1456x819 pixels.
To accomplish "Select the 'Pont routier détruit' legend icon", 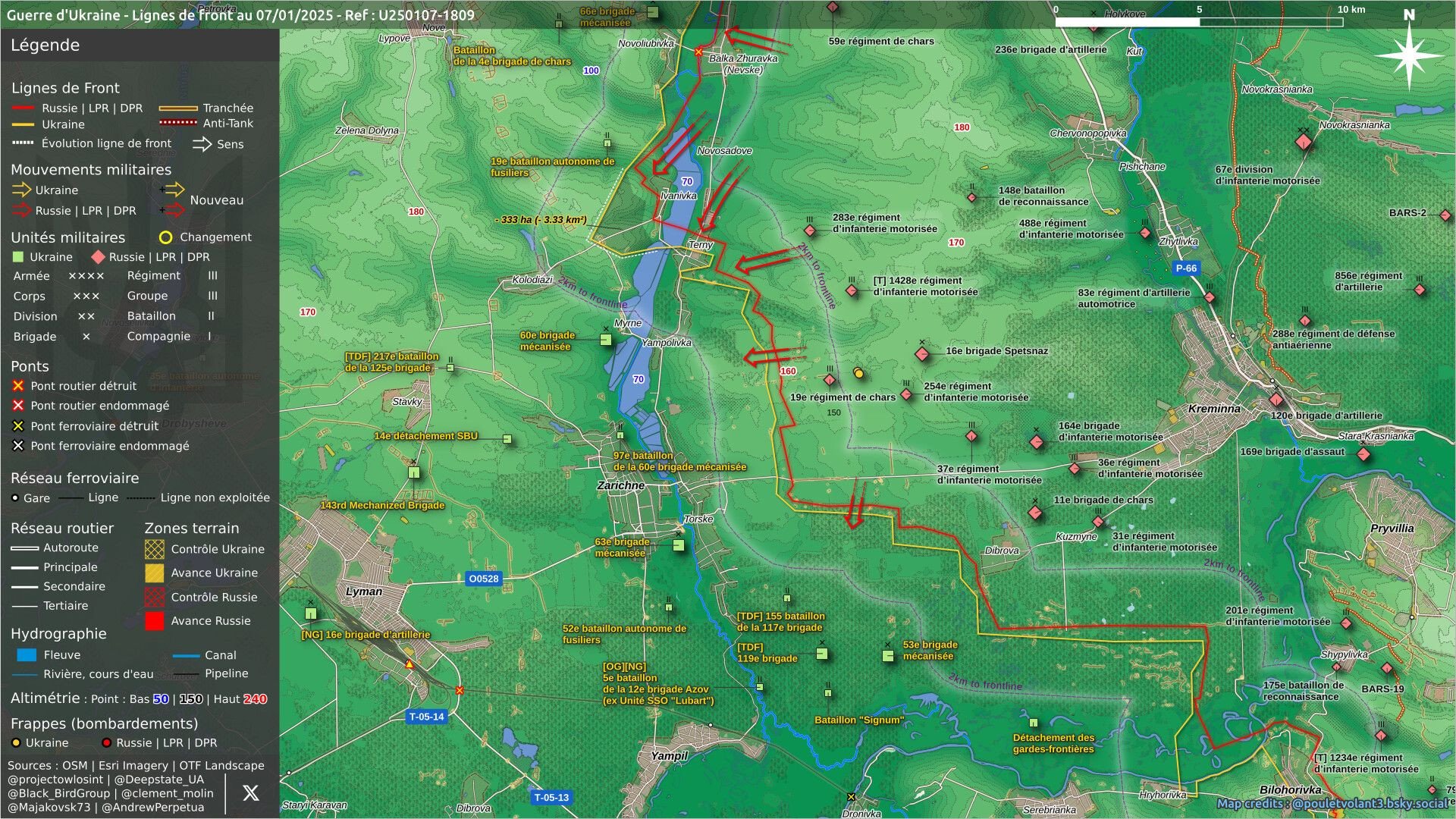I will pos(18,386).
